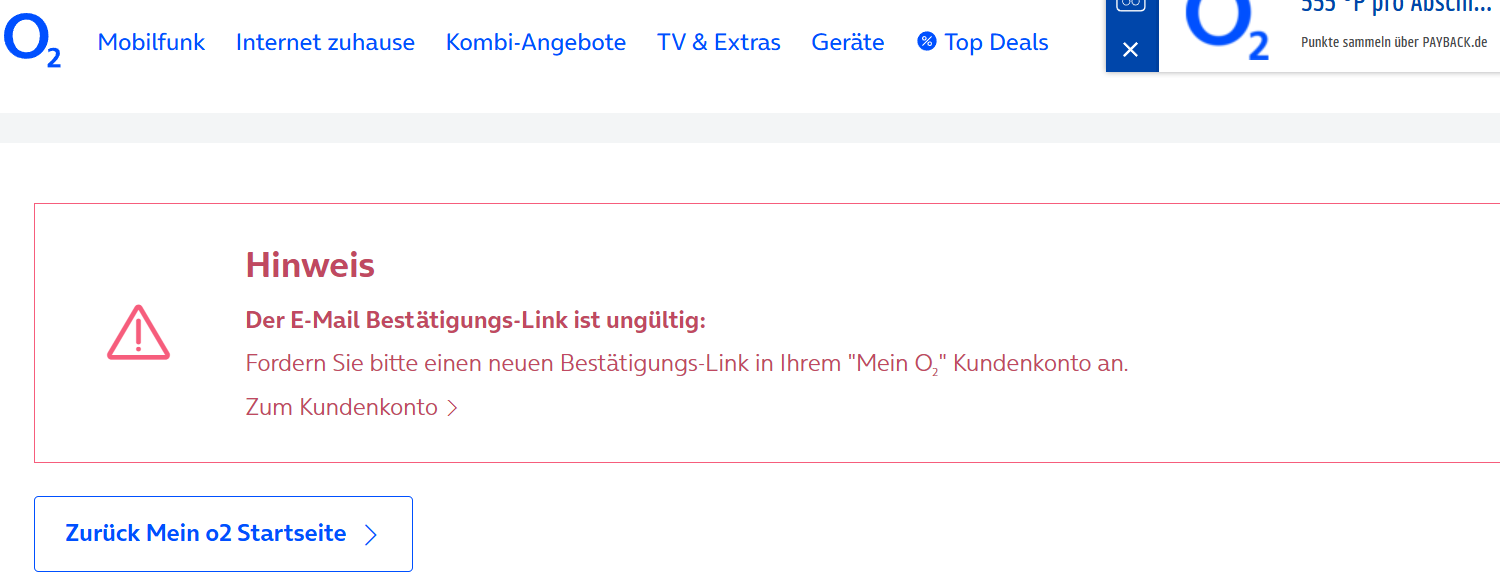
Task: Open the TV & Extras menu
Action: pyautogui.click(x=719, y=42)
